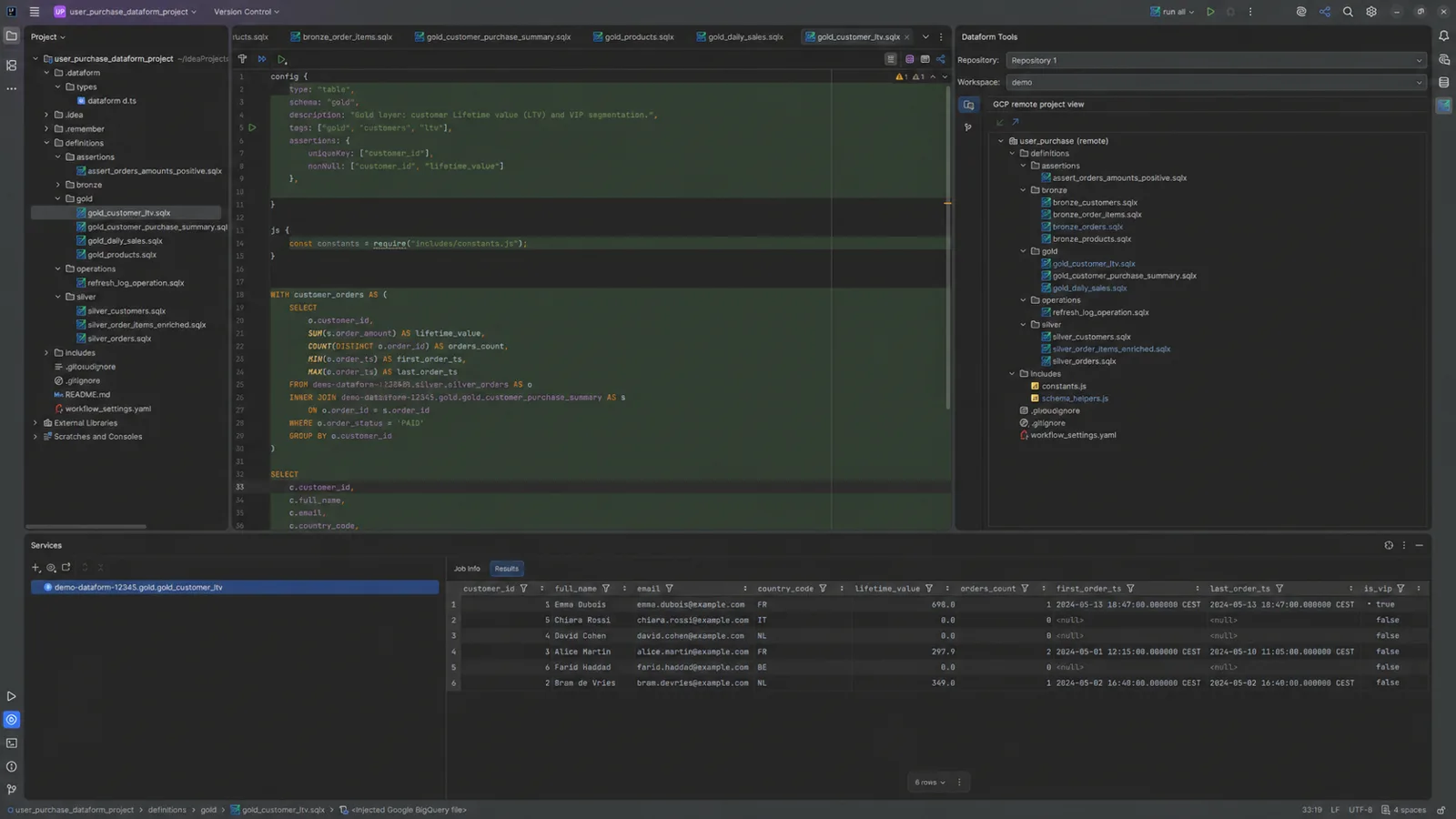1456x819 pixels.
Task: Collapse the gold folder in Project tree
Action: [58, 198]
